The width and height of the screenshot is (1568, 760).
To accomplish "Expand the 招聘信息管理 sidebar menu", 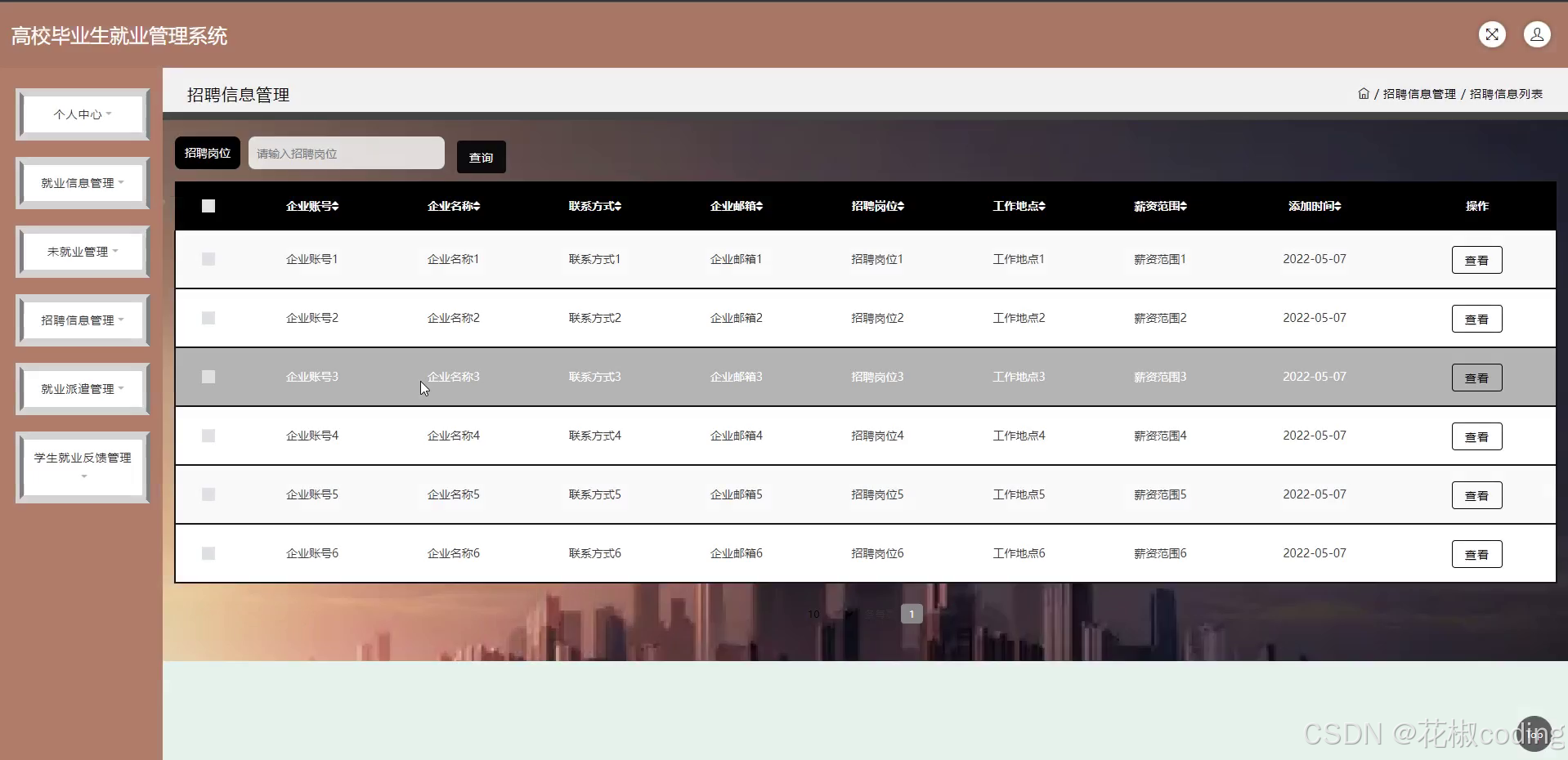I will click(83, 320).
